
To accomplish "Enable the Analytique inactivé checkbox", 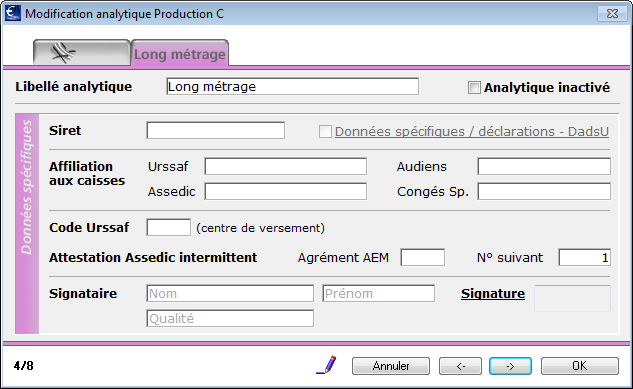I will click(474, 88).
